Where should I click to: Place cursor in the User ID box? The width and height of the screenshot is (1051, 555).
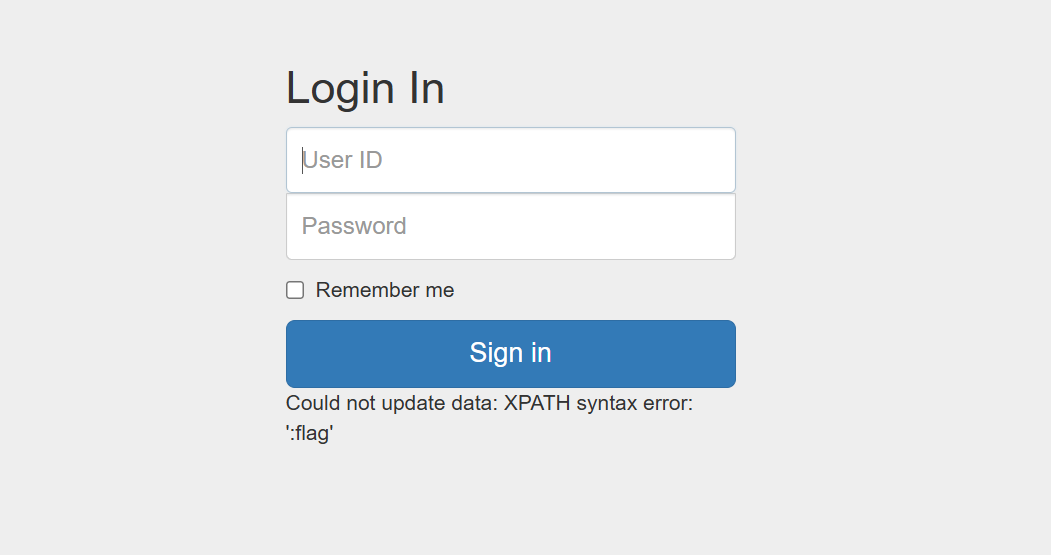511,160
